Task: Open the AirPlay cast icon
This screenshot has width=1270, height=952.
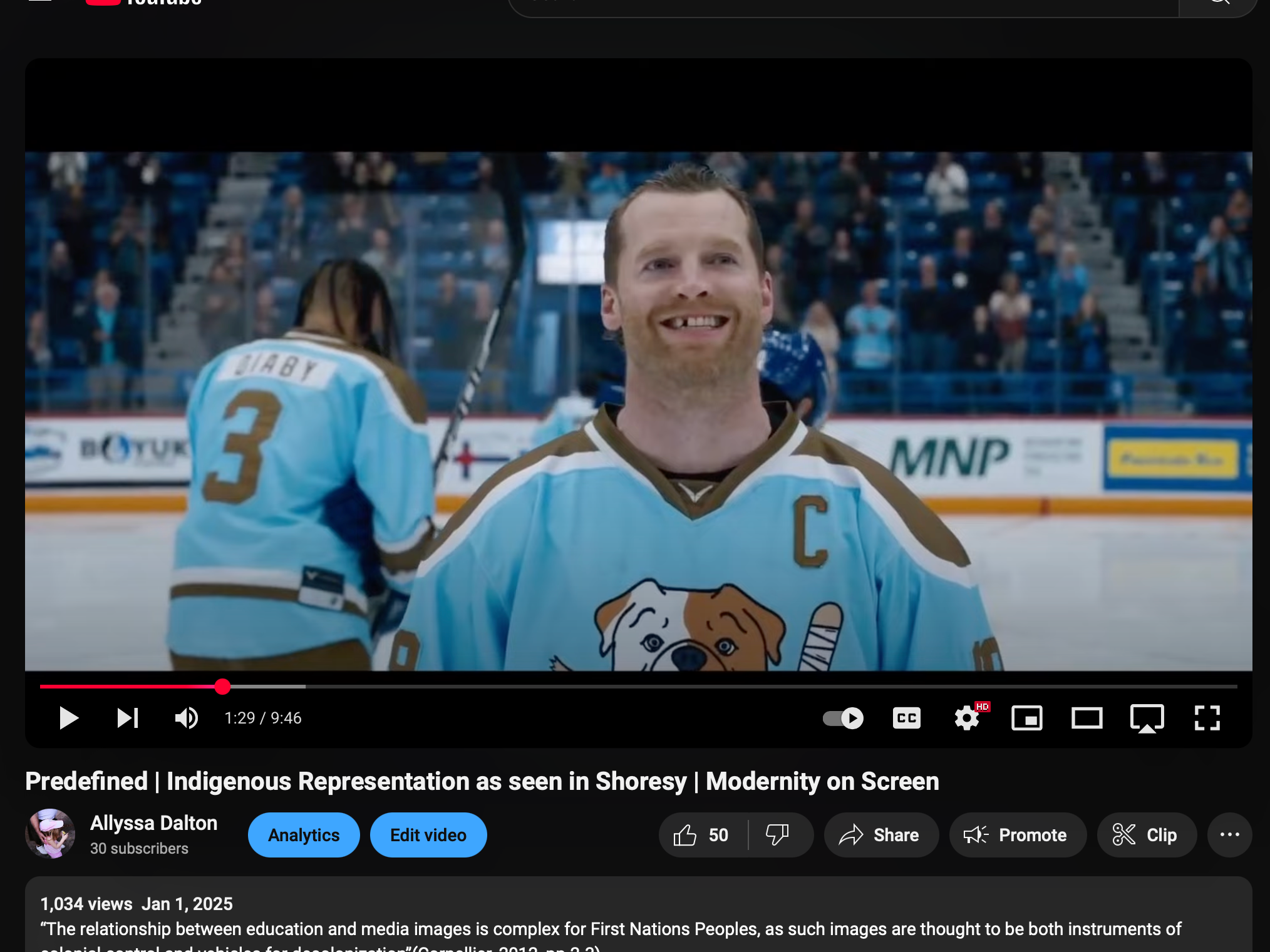Action: (x=1147, y=718)
